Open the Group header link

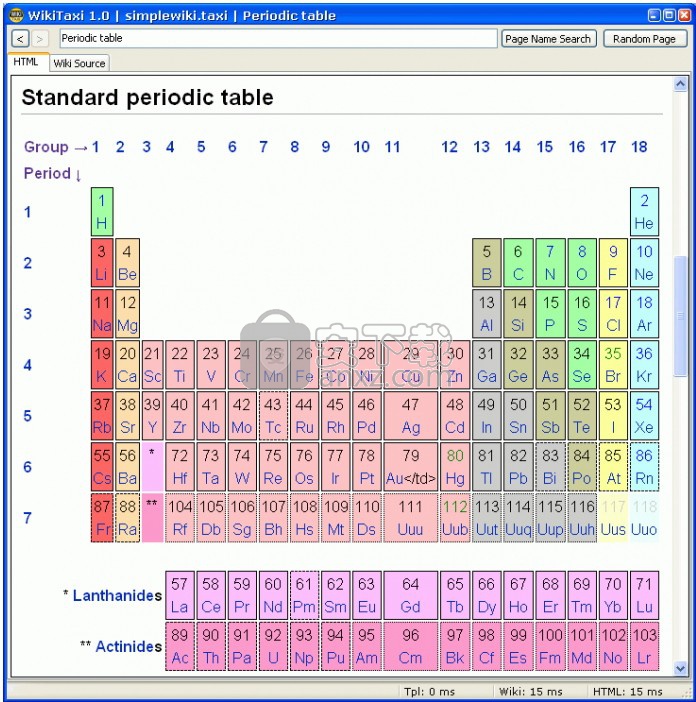coord(46,147)
